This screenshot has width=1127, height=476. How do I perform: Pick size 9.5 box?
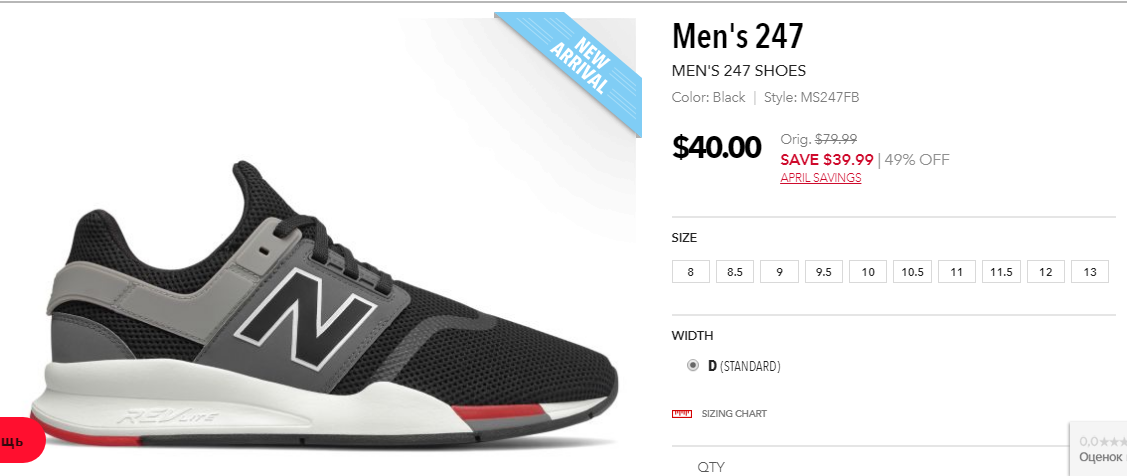(824, 272)
